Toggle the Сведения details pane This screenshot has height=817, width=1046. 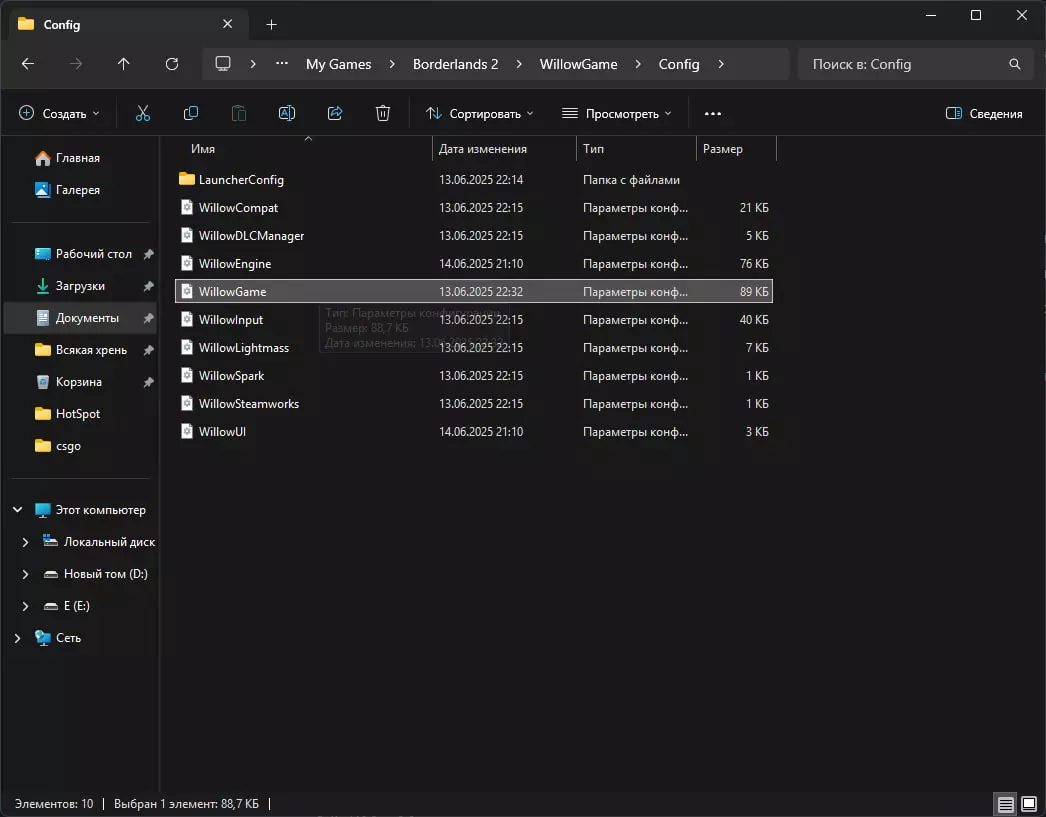(x=984, y=113)
